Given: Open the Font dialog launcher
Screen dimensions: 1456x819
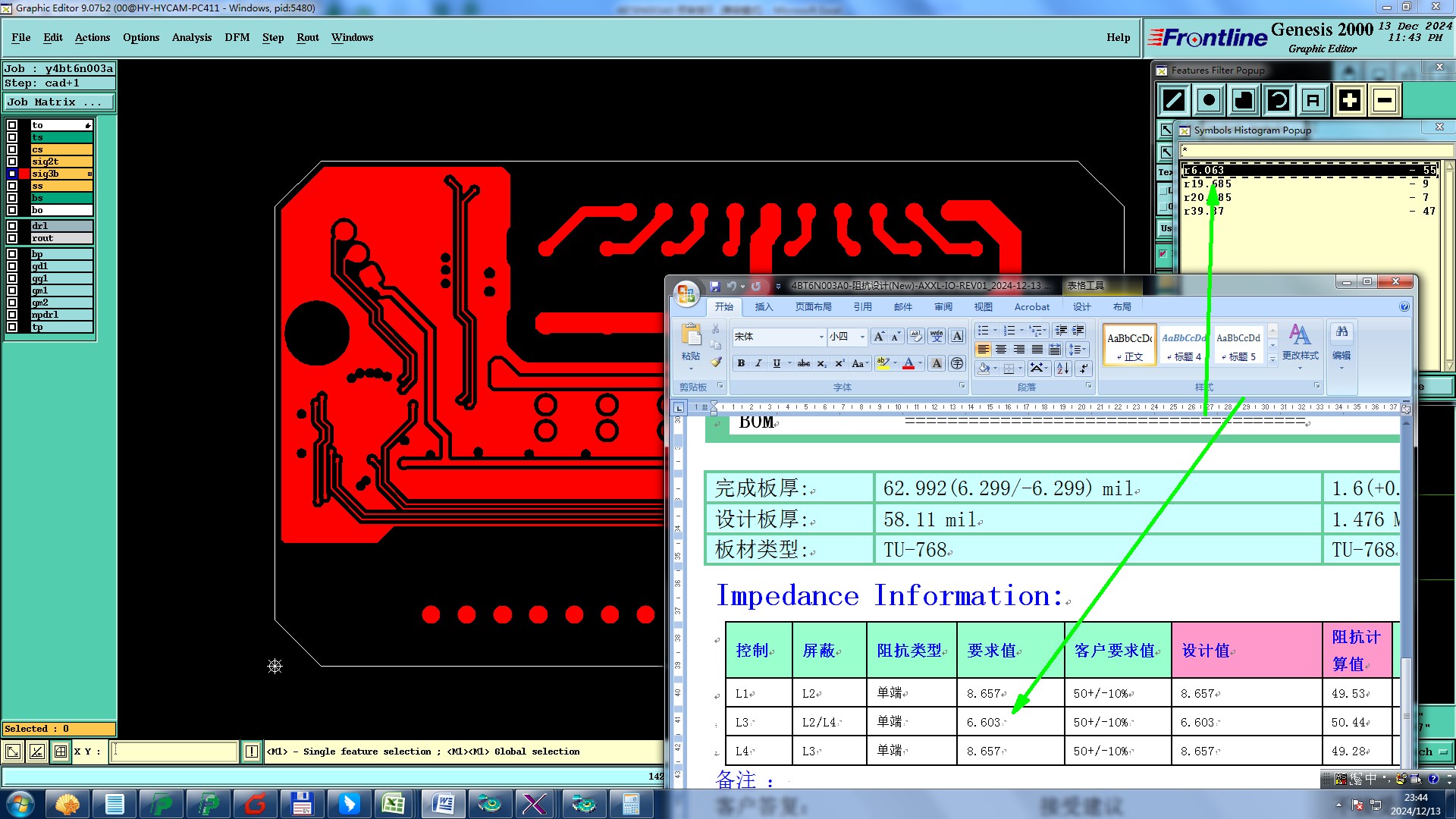Looking at the screenshot, I should coord(962,386).
